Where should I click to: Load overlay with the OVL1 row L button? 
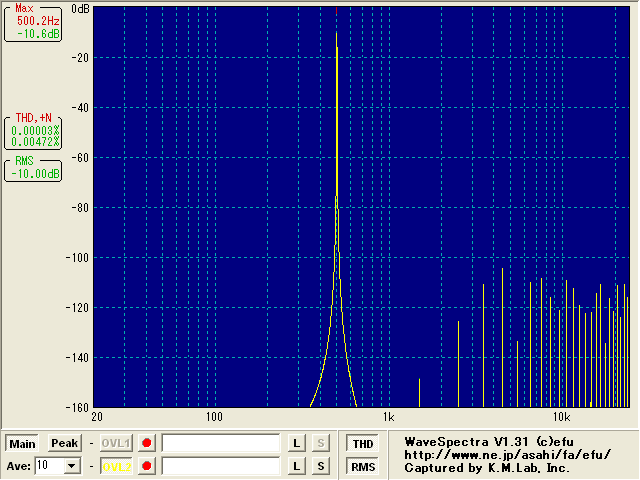297,443
